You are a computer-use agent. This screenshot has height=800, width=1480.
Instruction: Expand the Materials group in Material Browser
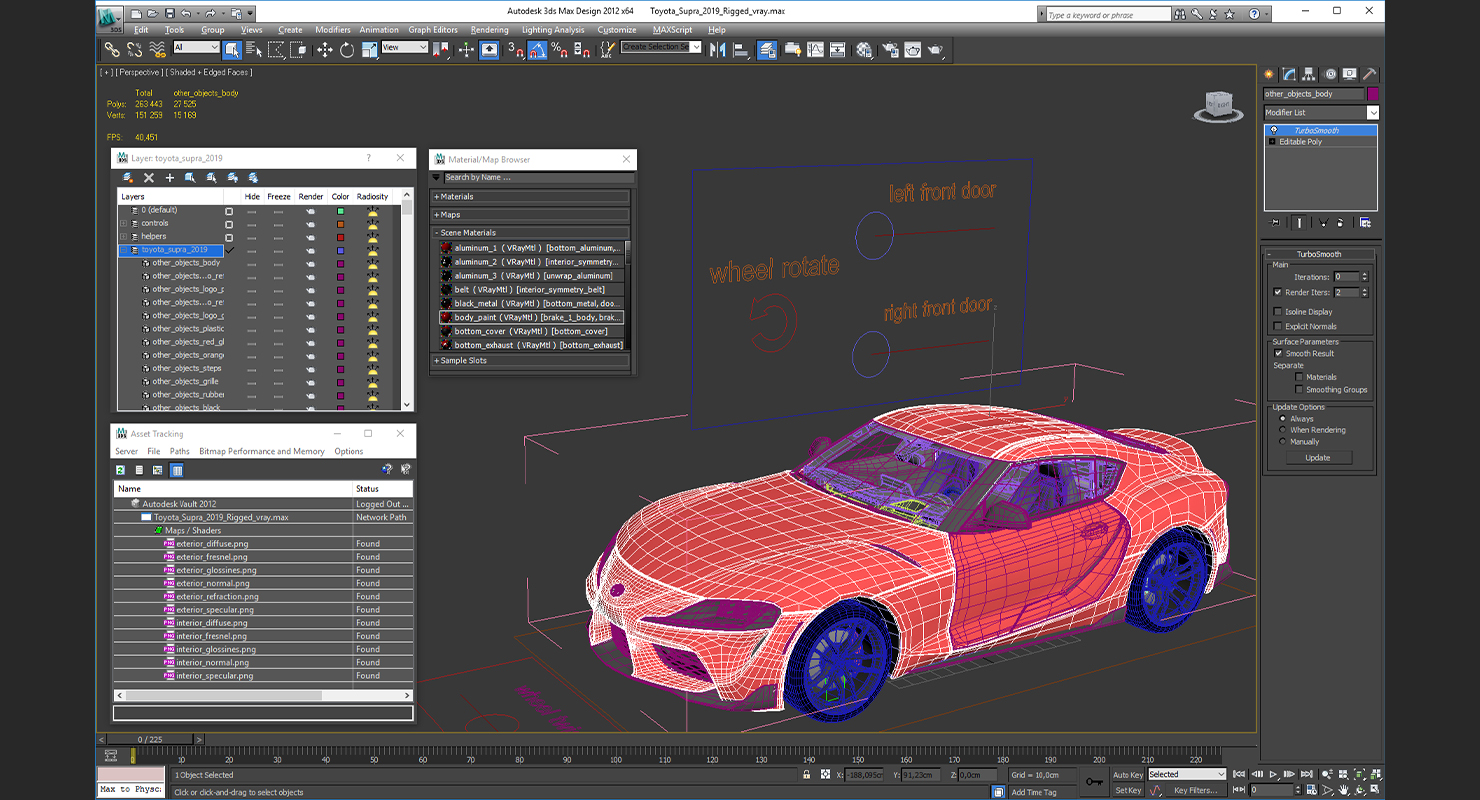pyautogui.click(x=531, y=197)
